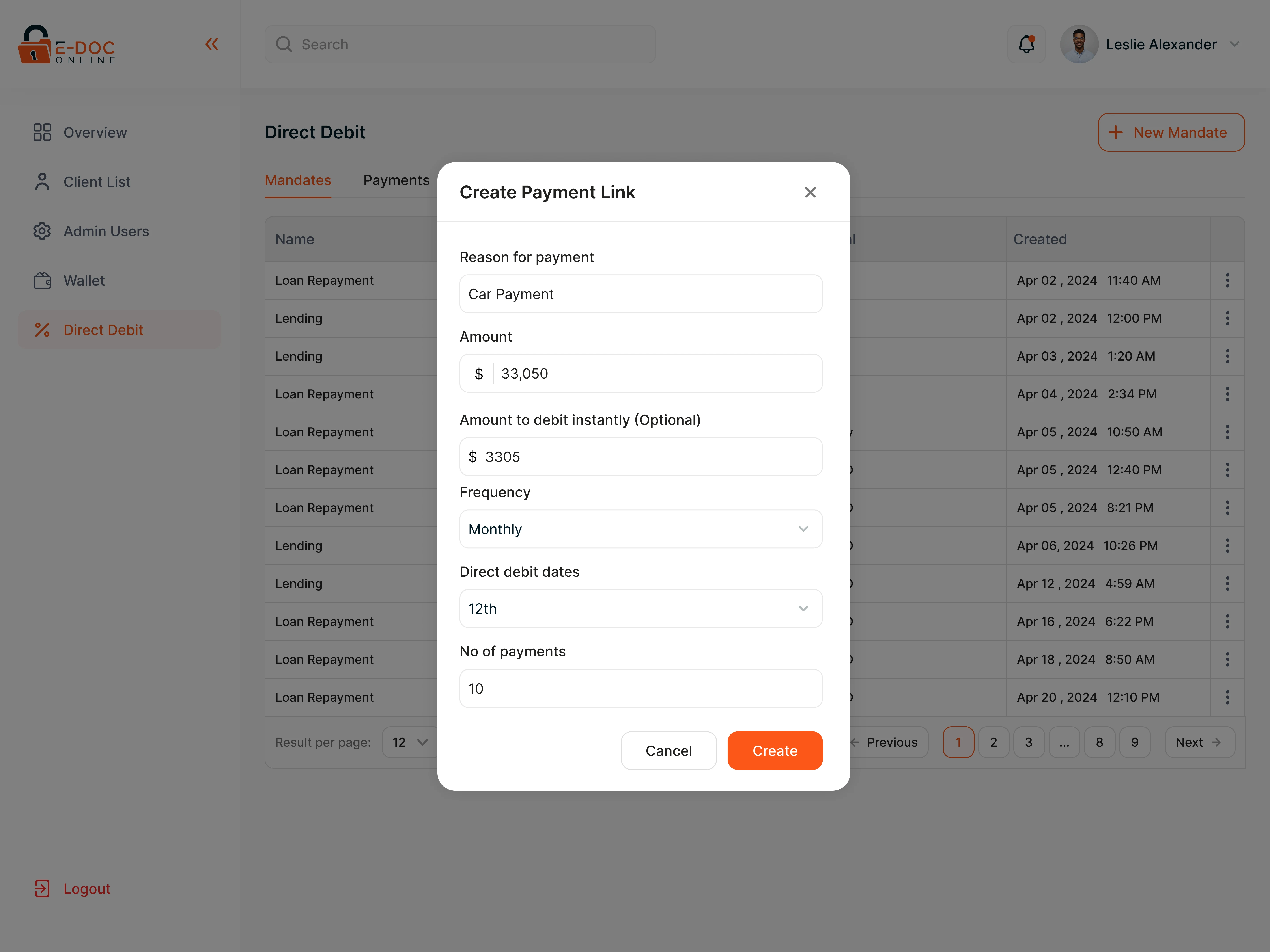This screenshot has width=1270, height=952.
Task: Open row menu for Apr 04, 2024 2:34 PM
Action: pyautogui.click(x=1227, y=394)
